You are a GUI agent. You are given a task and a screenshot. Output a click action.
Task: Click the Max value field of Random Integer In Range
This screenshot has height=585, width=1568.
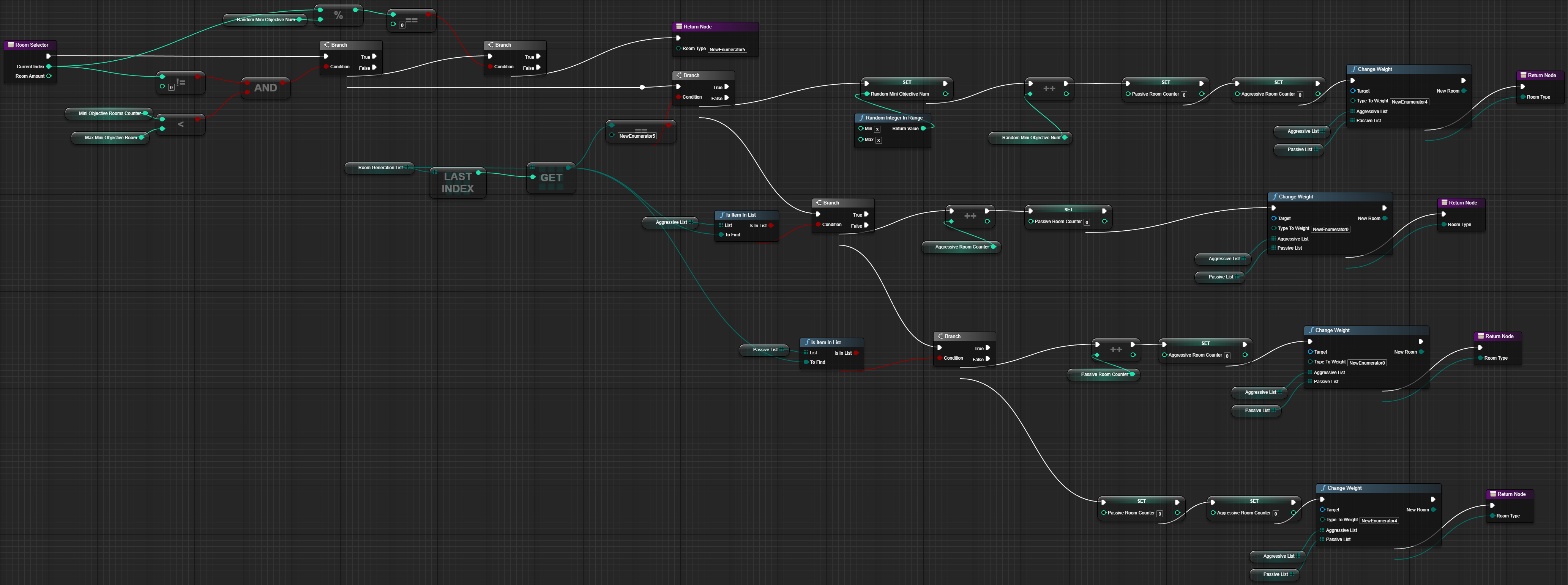tap(879, 140)
